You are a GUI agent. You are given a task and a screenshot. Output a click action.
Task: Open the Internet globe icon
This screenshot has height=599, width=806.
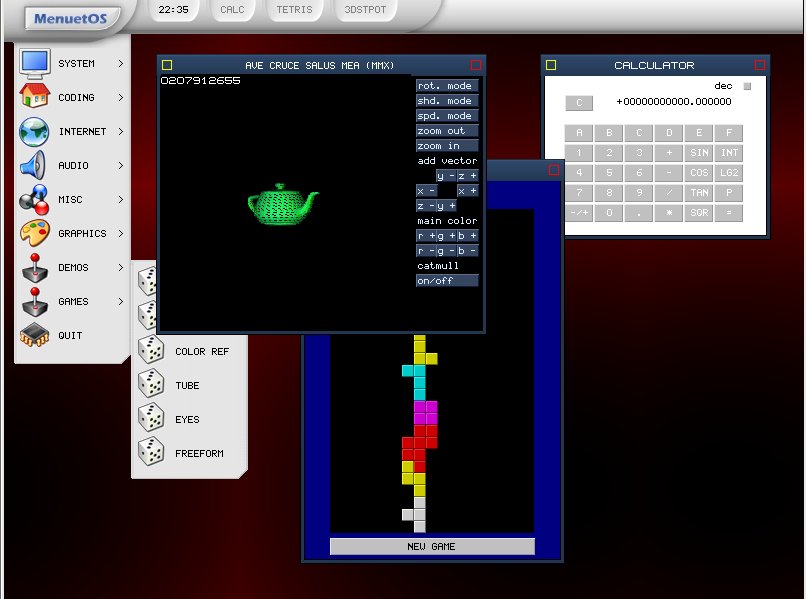[34, 131]
